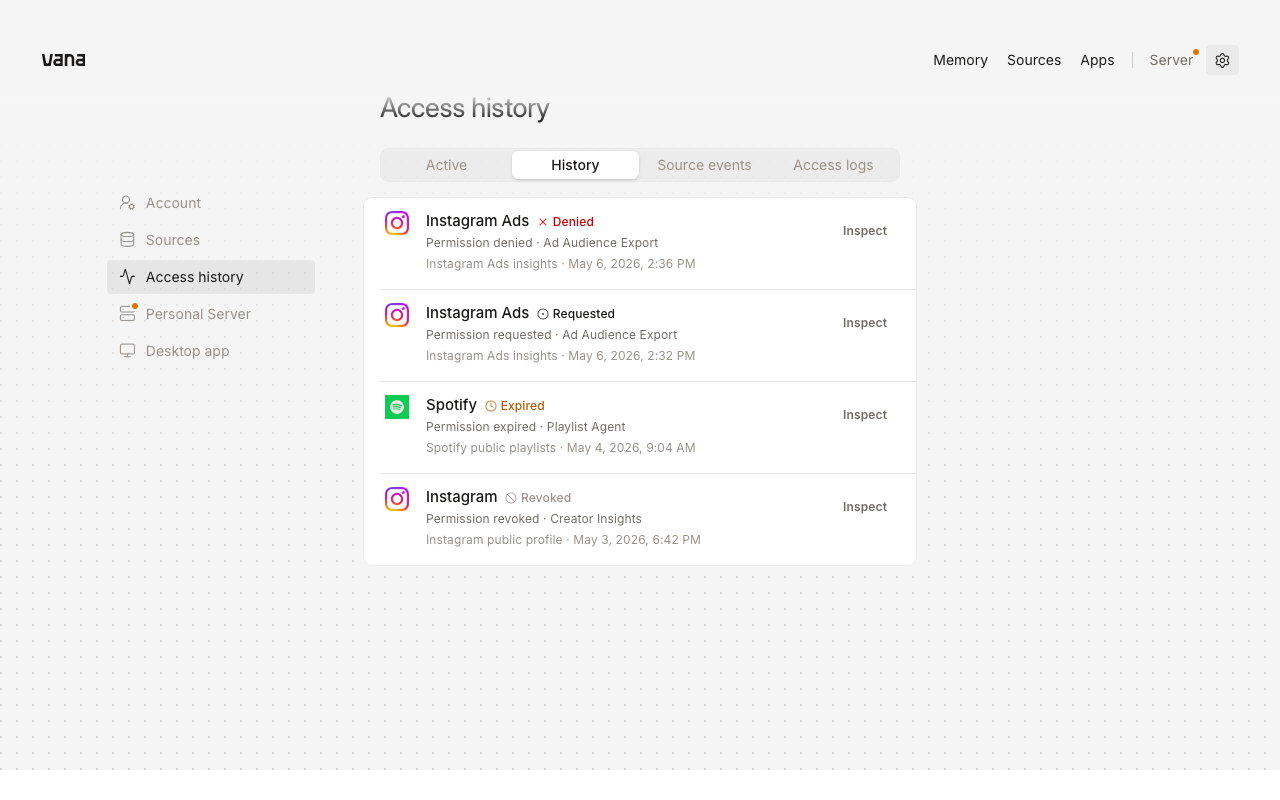Screen dimensions: 1280x800
Task: Click the 'Access history' page heading
Action: 465,108
